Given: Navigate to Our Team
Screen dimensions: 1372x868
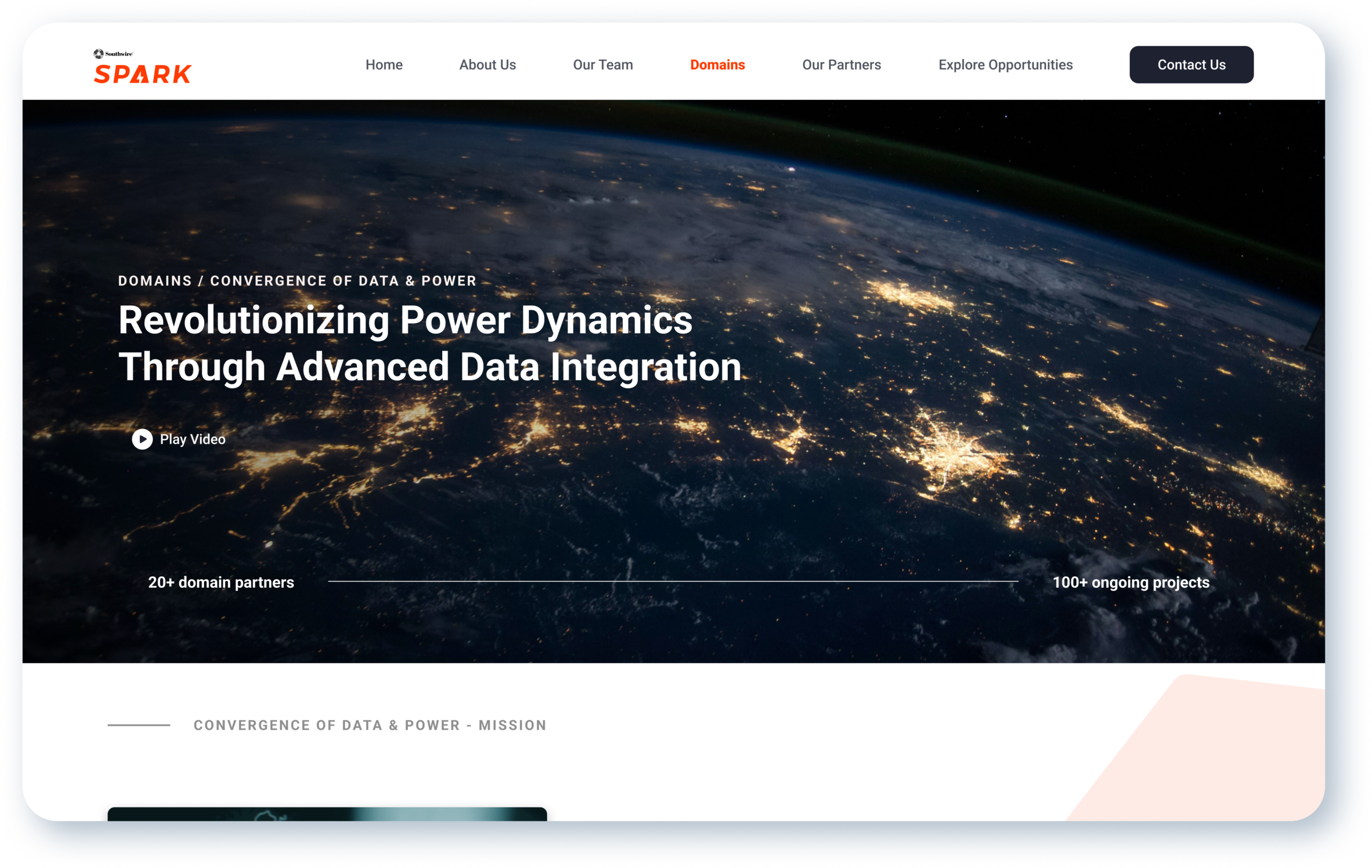Looking at the screenshot, I should tap(602, 65).
